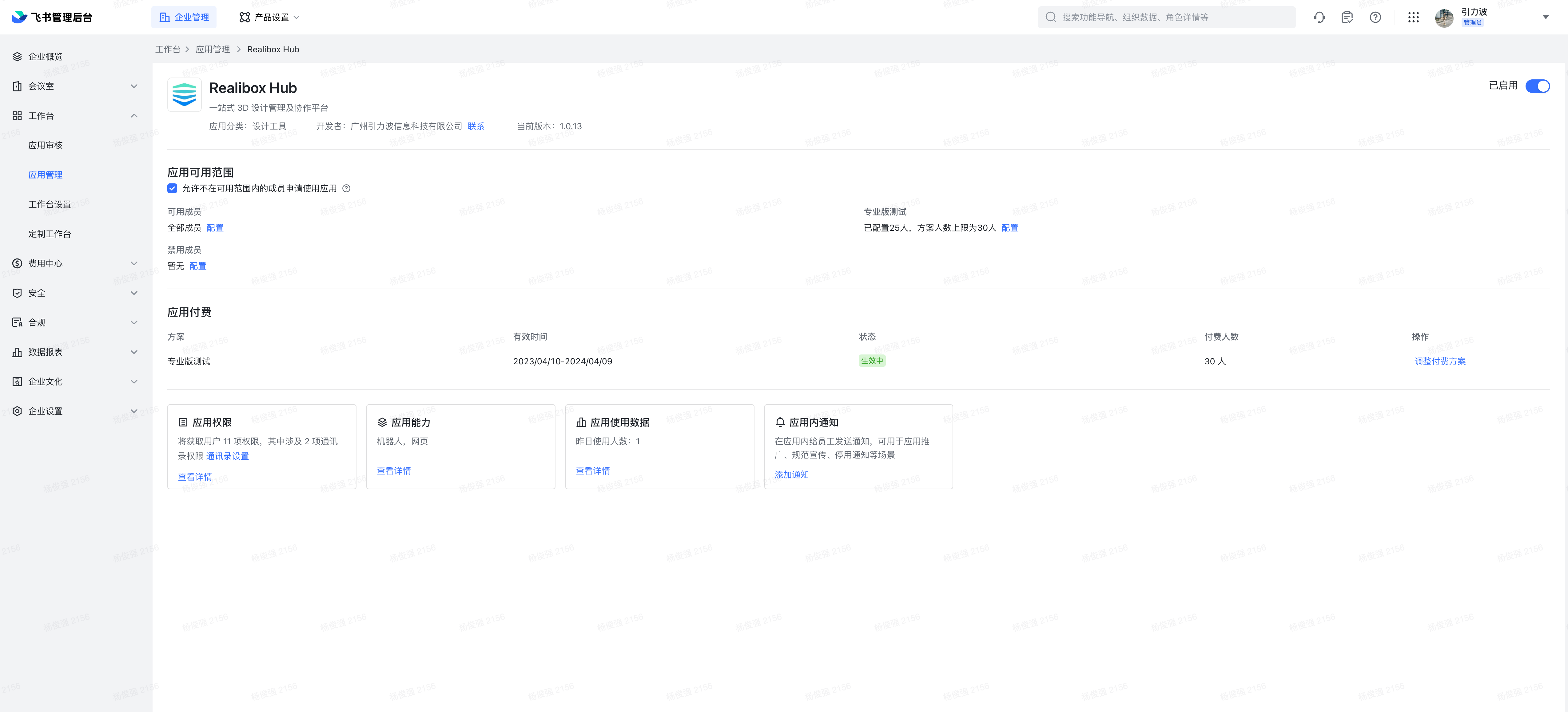Open 应用审核 in sidebar
The image size is (1568, 712).
46,145
